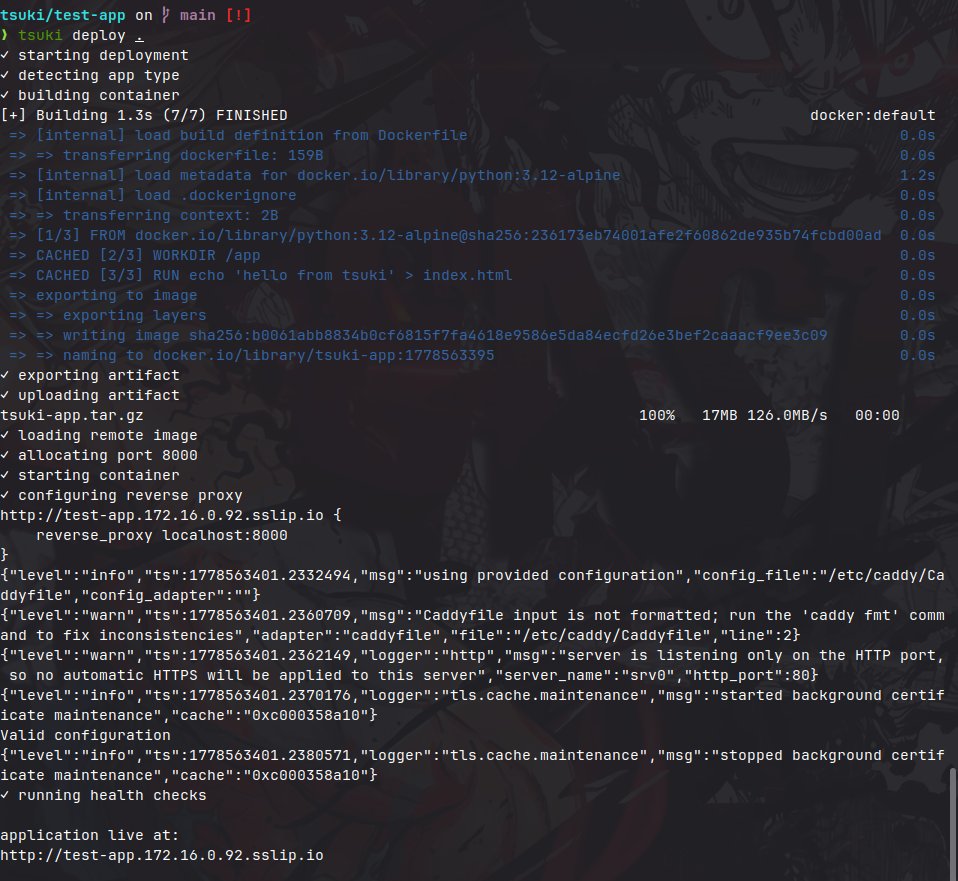Viewport: 958px width, 881px height.
Task: Click '[+] Building 1.3s (7/7) FINISHED'
Action: (x=144, y=115)
